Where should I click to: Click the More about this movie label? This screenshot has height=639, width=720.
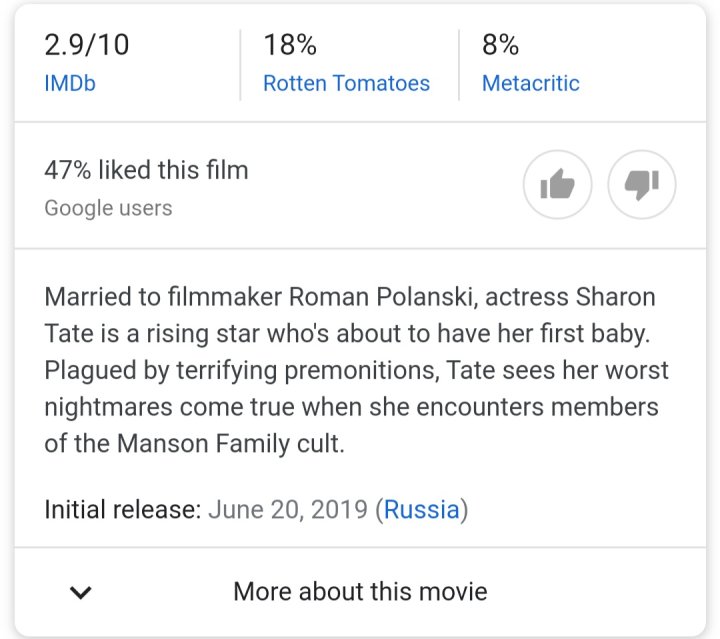[x=360, y=591]
